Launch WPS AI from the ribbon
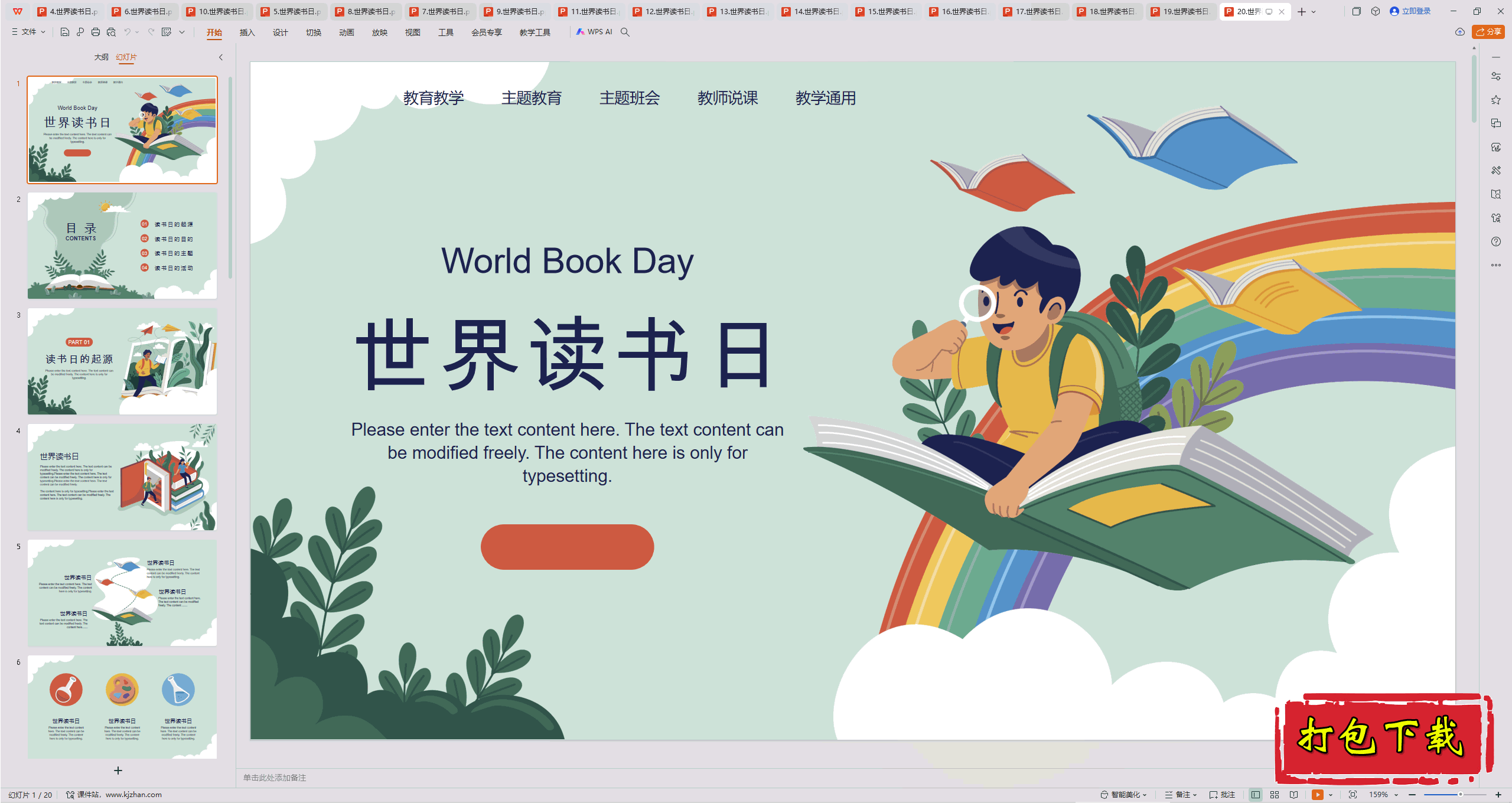 click(594, 32)
